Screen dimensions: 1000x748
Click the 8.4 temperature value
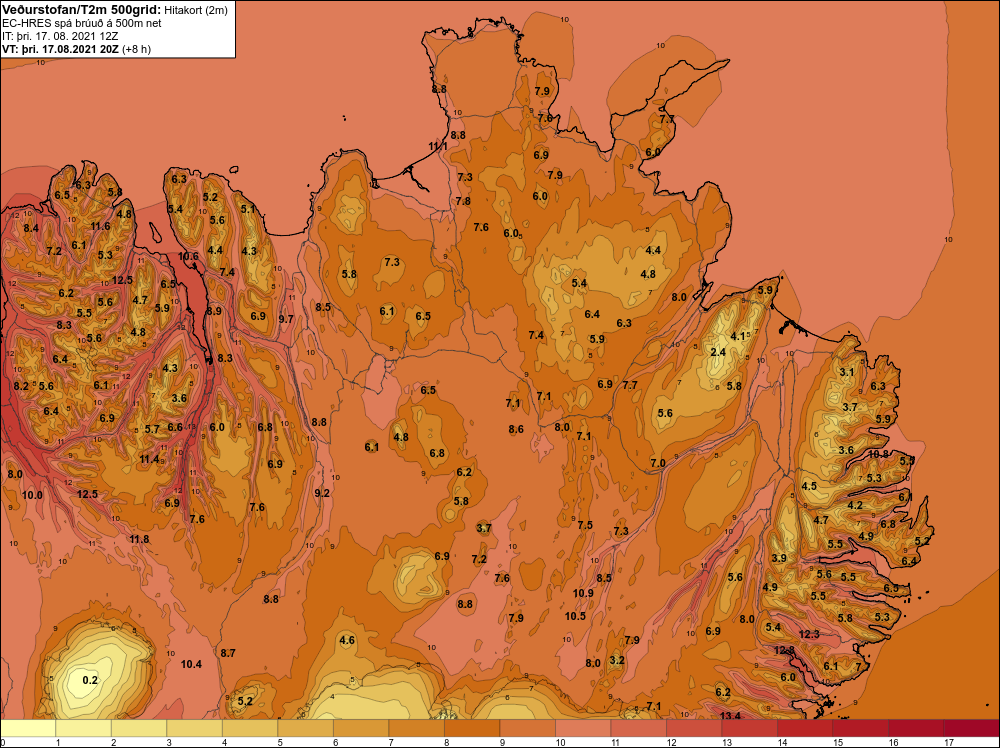pos(31,228)
